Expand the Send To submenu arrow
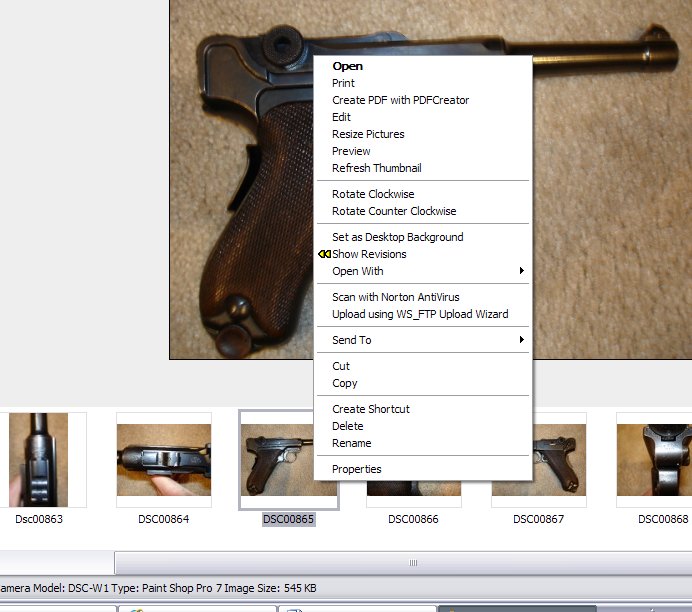Image resolution: width=692 pixels, height=612 pixels. pos(522,339)
